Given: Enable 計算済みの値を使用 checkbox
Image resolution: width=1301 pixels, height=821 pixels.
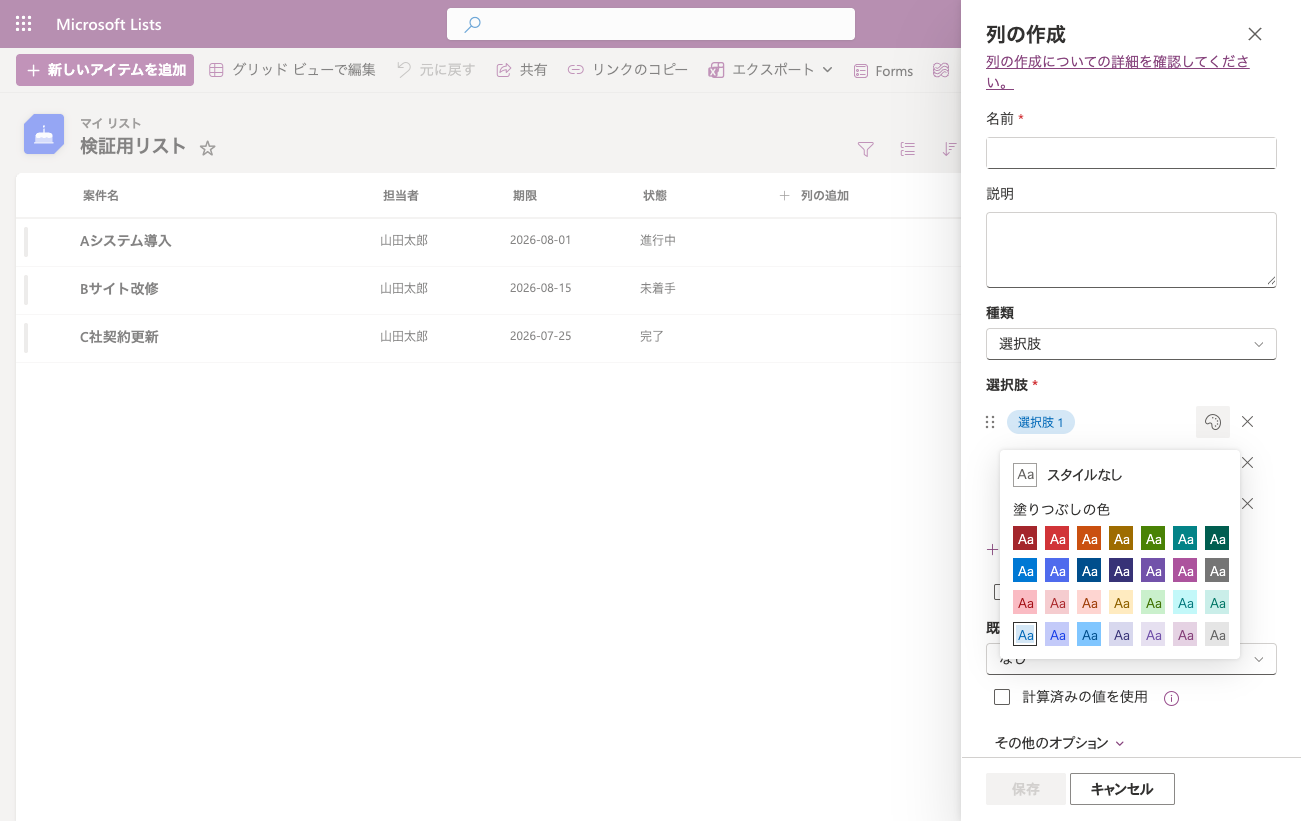Looking at the screenshot, I should coord(1002,697).
